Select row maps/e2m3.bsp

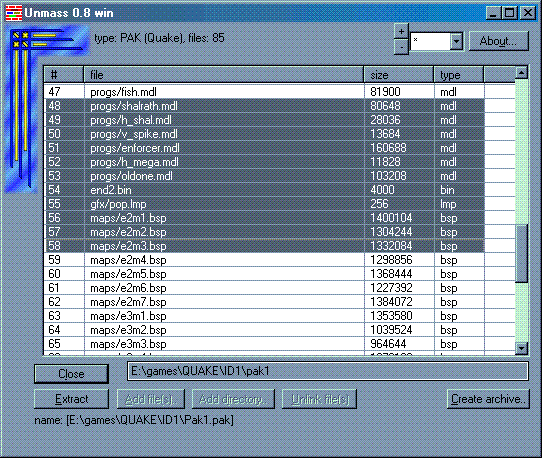[264, 246]
